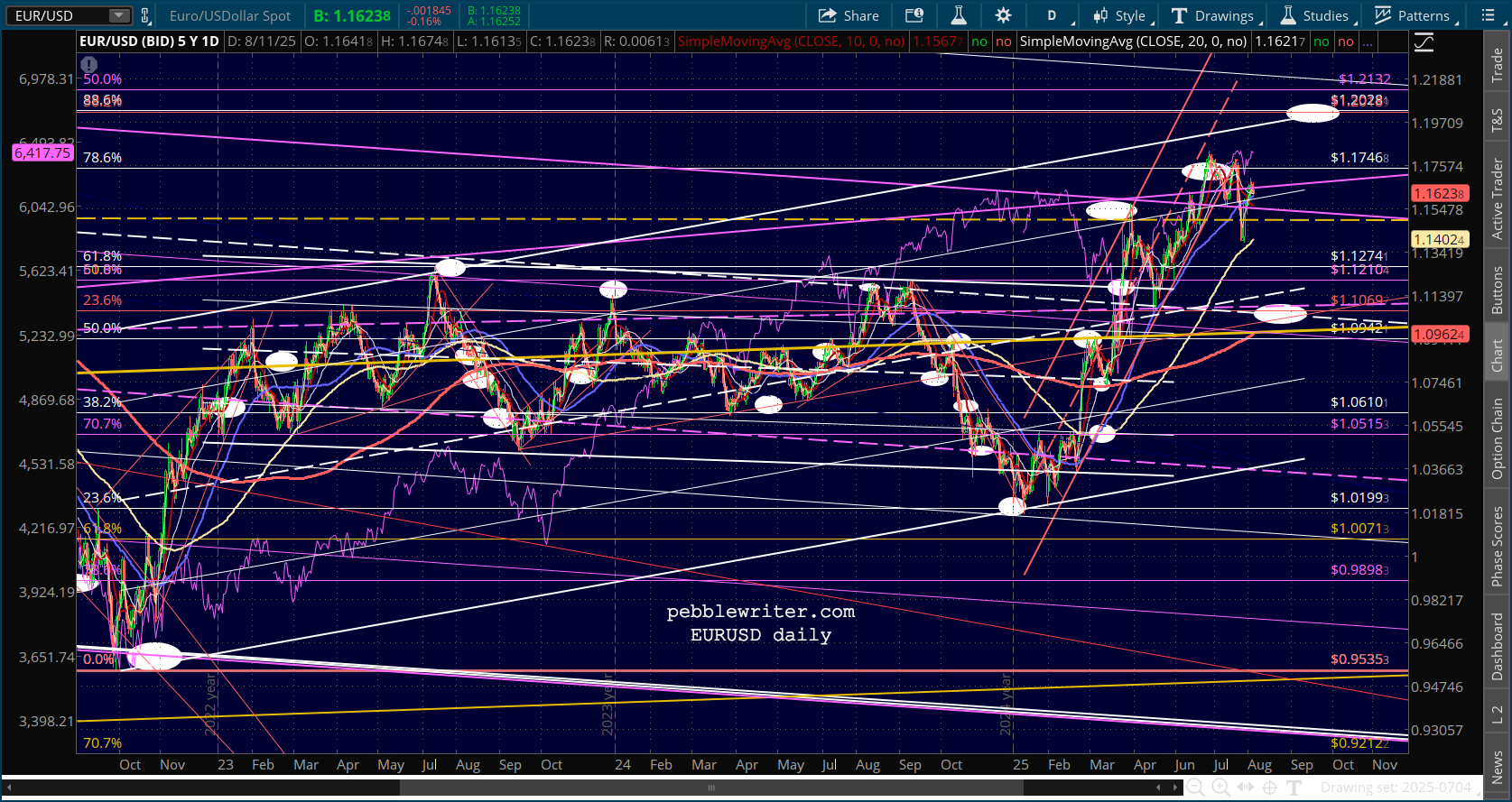Open chart settings gear icon
Viewport: 1512px width, 802px height.
point(1003,15)
